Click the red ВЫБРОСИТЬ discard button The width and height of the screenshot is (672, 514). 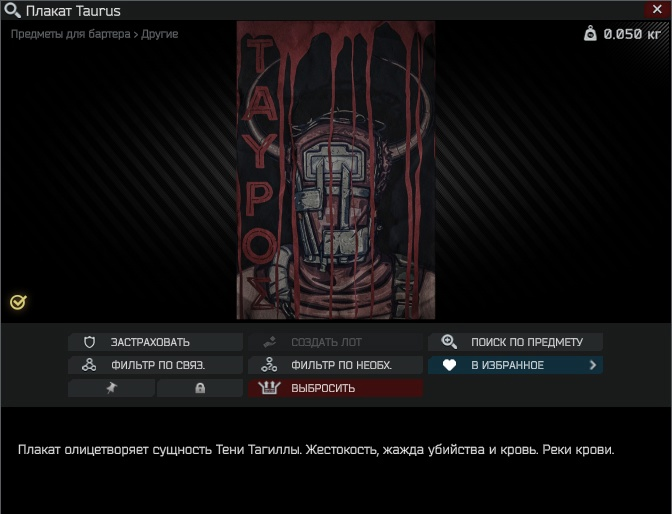(x=335, y=388)
